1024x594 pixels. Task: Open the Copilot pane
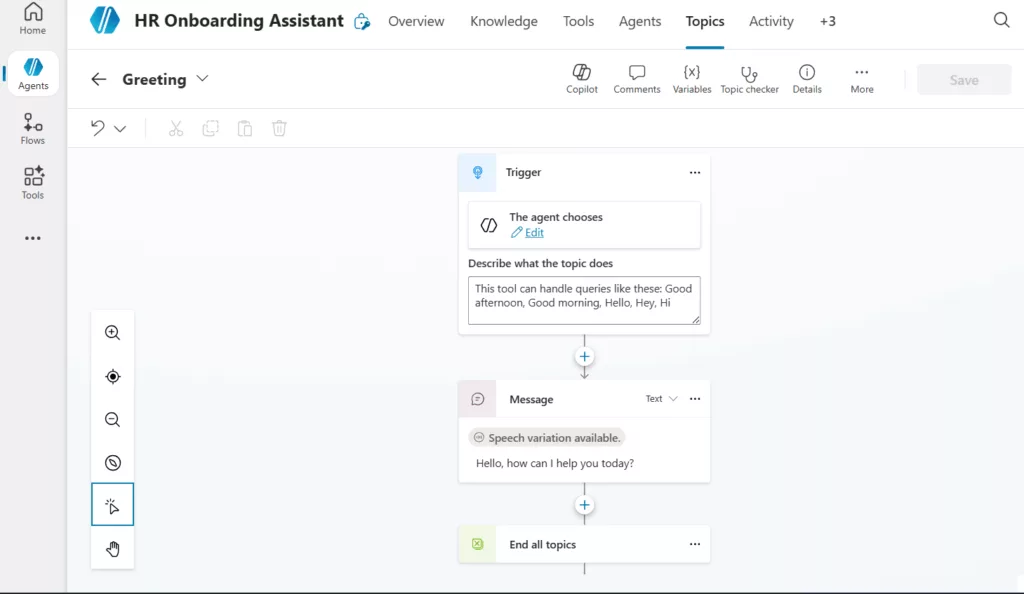pyautogui.click(x=581, y=79)
